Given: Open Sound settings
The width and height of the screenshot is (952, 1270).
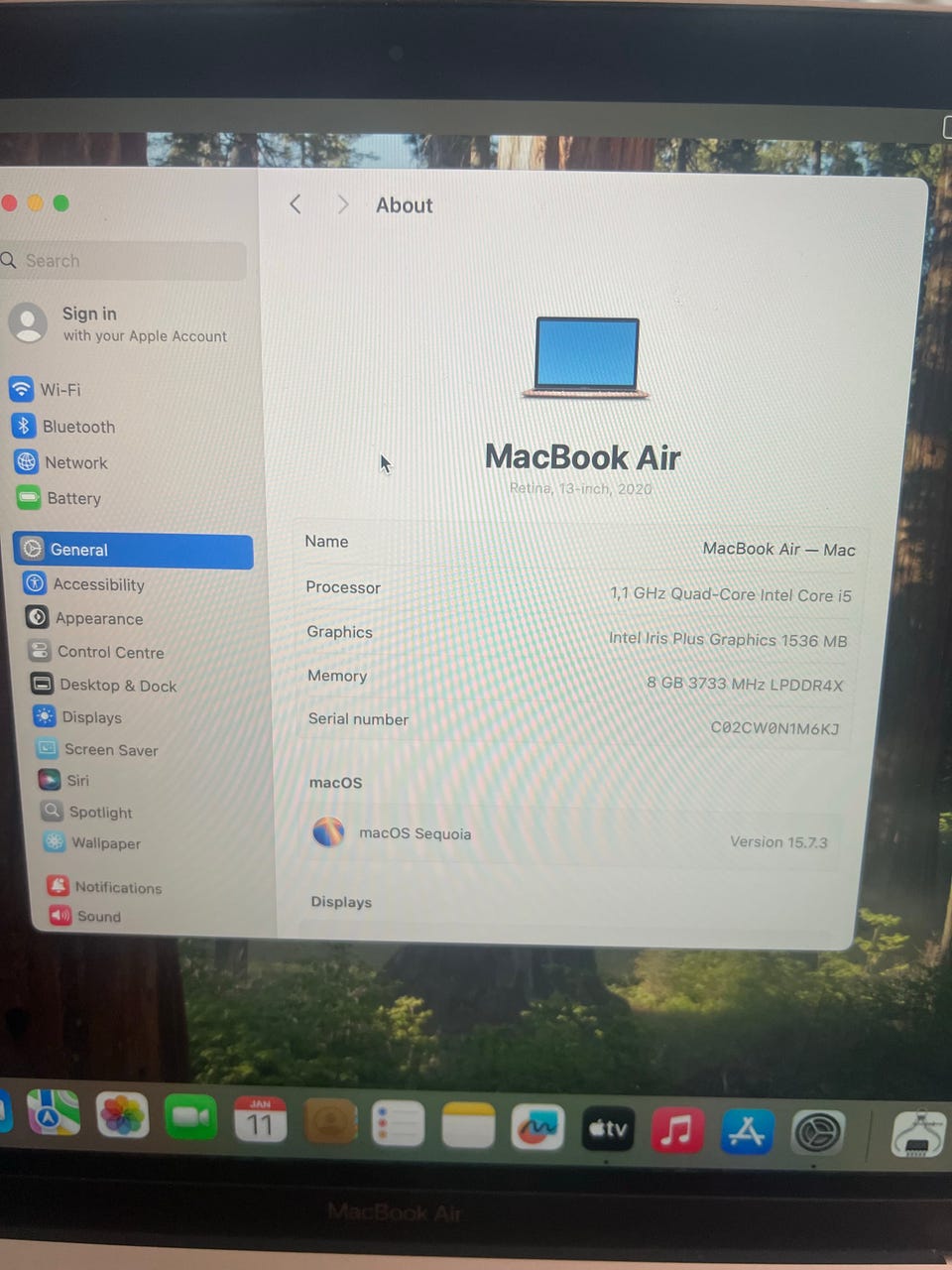Looking at the screenshot, I should click(x=85, y=915).
